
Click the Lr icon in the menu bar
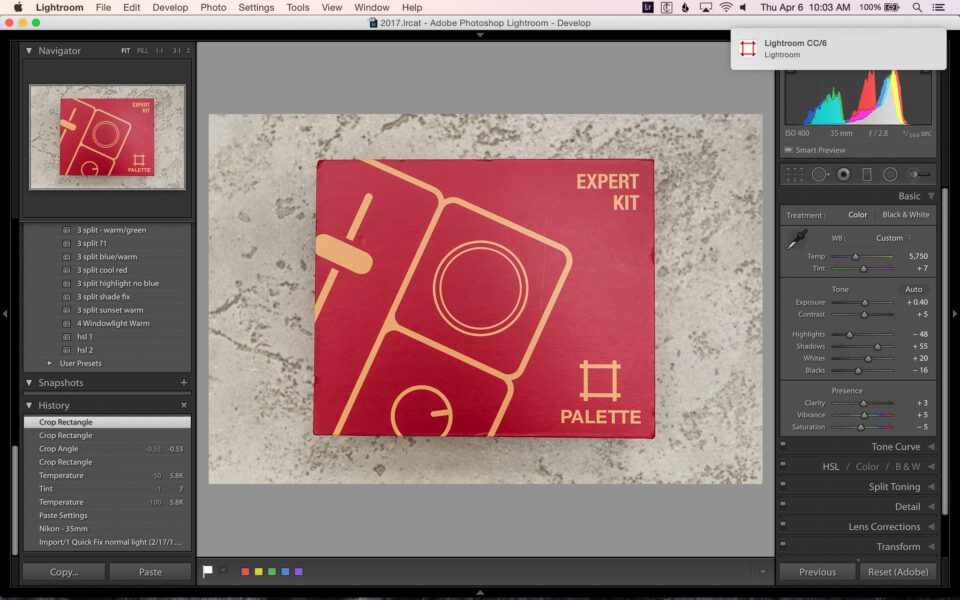648,7
